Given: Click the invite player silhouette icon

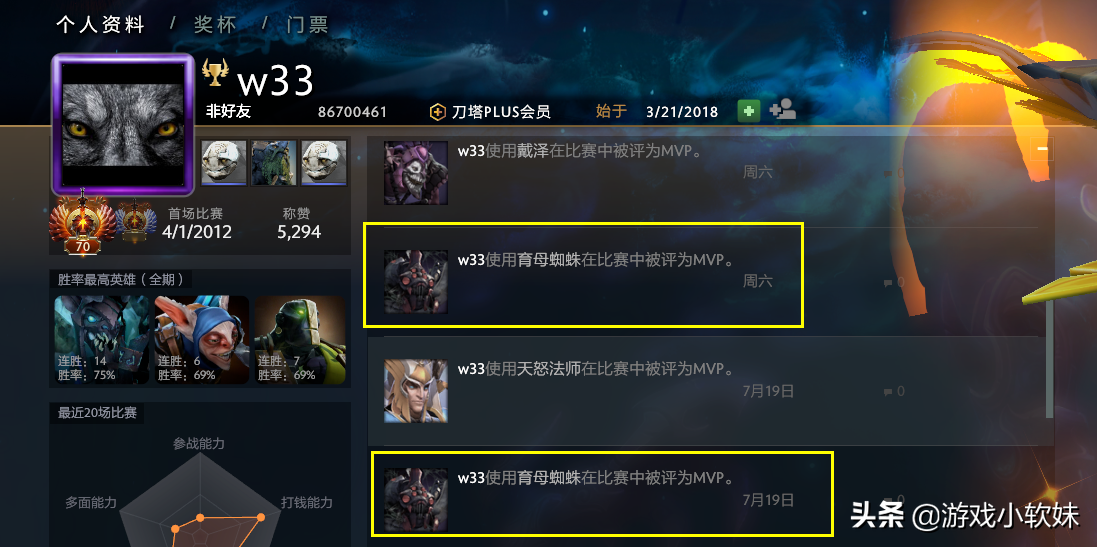Looking at the screenshot, I should [783, 111].
